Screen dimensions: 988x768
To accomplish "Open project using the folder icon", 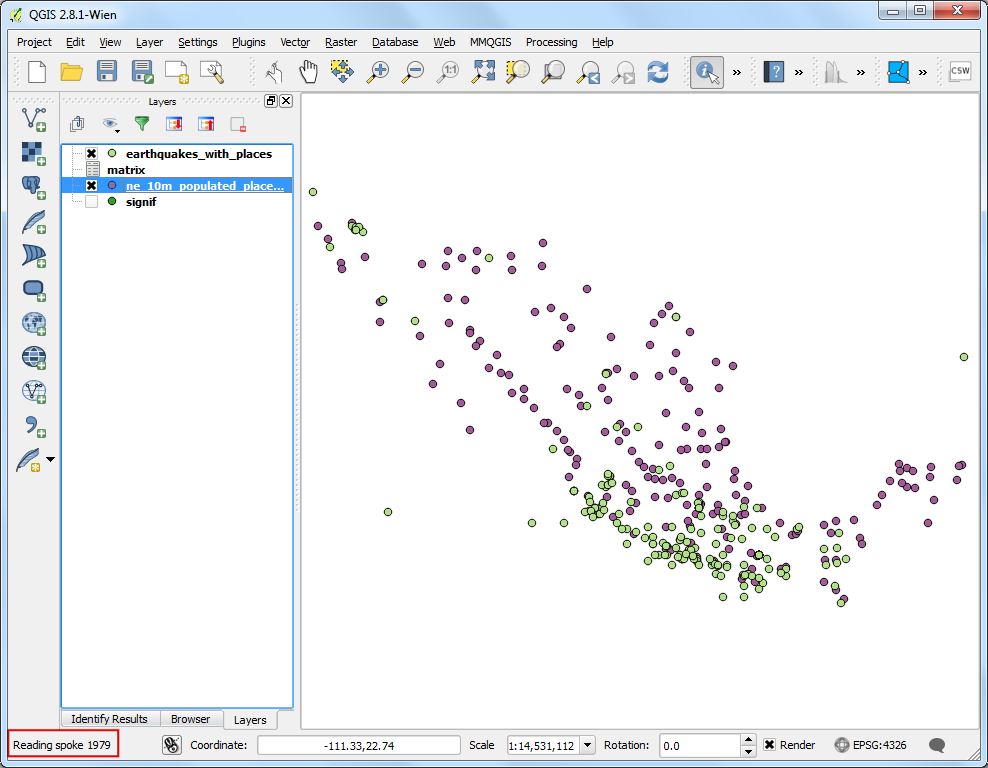I will pos(71,72).
